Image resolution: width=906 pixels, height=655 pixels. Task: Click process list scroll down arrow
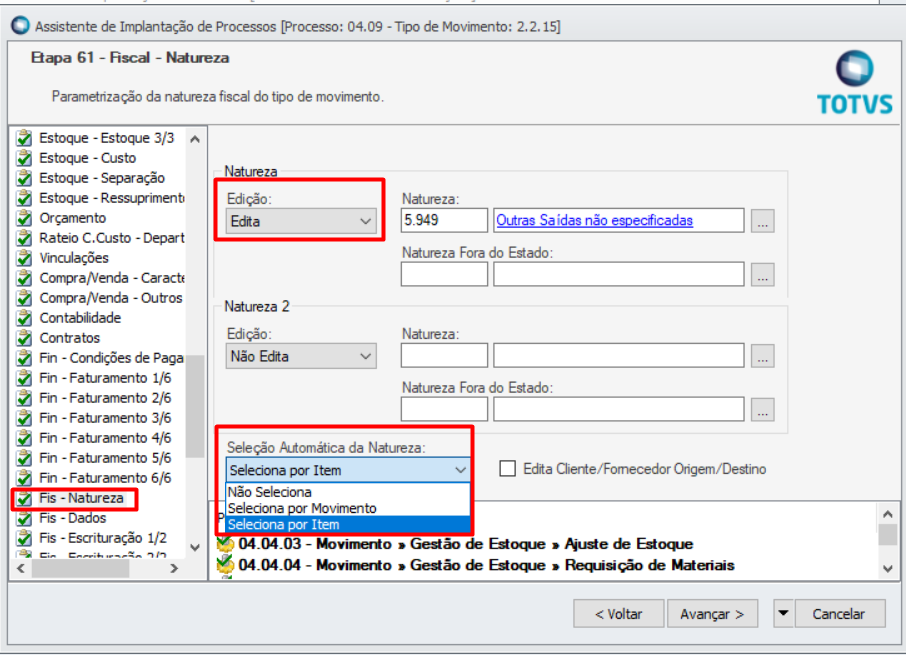point(888,569)
